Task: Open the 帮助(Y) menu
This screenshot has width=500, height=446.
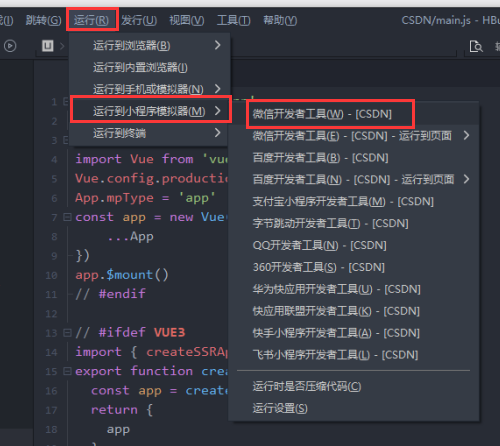Action: (x=280, y=20)
